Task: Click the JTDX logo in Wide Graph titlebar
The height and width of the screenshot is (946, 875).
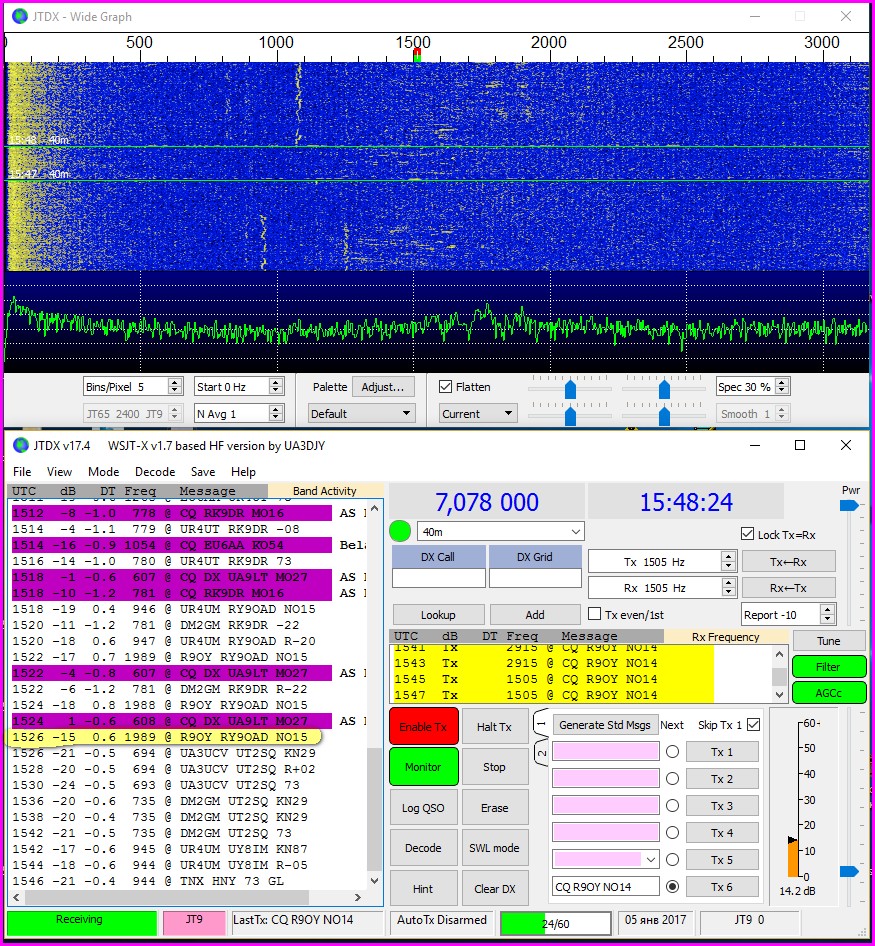Action: (20, 16)
